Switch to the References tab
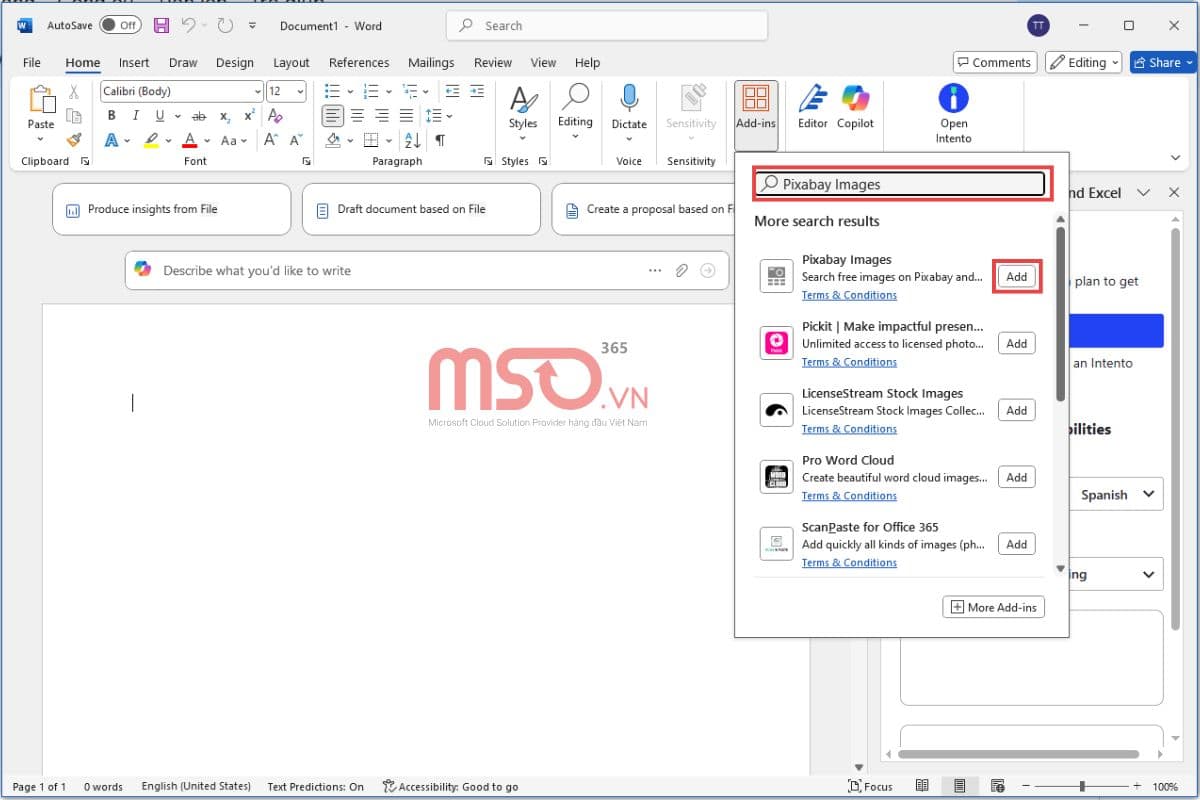Viewport: 1200px width, 800px height. 358,62
